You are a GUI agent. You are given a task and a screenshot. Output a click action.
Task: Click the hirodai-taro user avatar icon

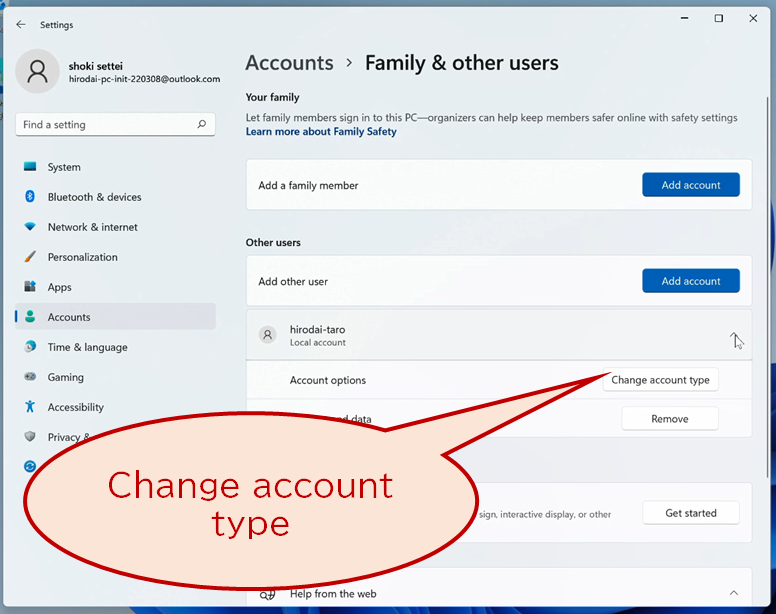tap(268, 335)
